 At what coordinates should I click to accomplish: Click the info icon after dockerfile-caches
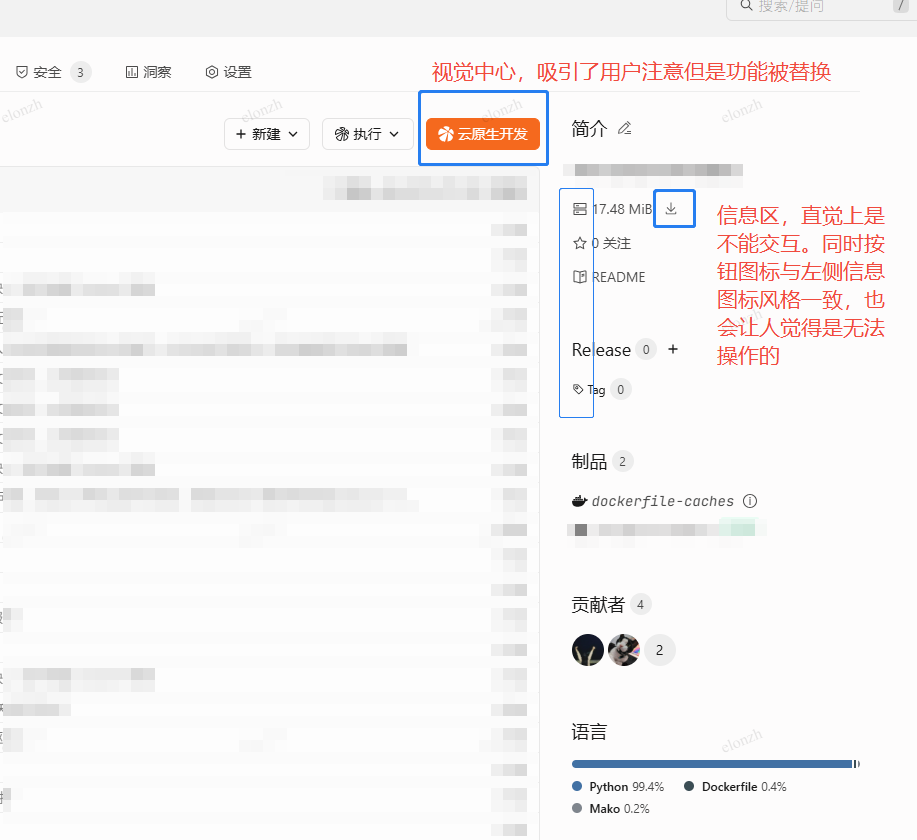tap(750, 501)
